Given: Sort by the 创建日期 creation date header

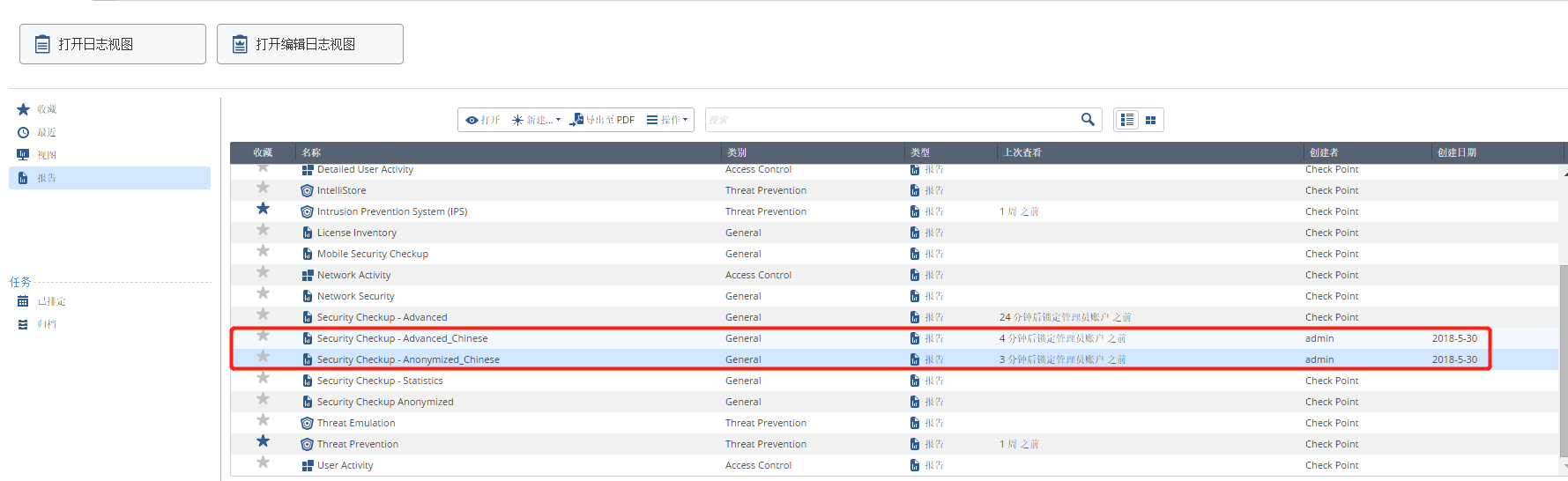Looking at the screenshot, I should pos(1456,152).
